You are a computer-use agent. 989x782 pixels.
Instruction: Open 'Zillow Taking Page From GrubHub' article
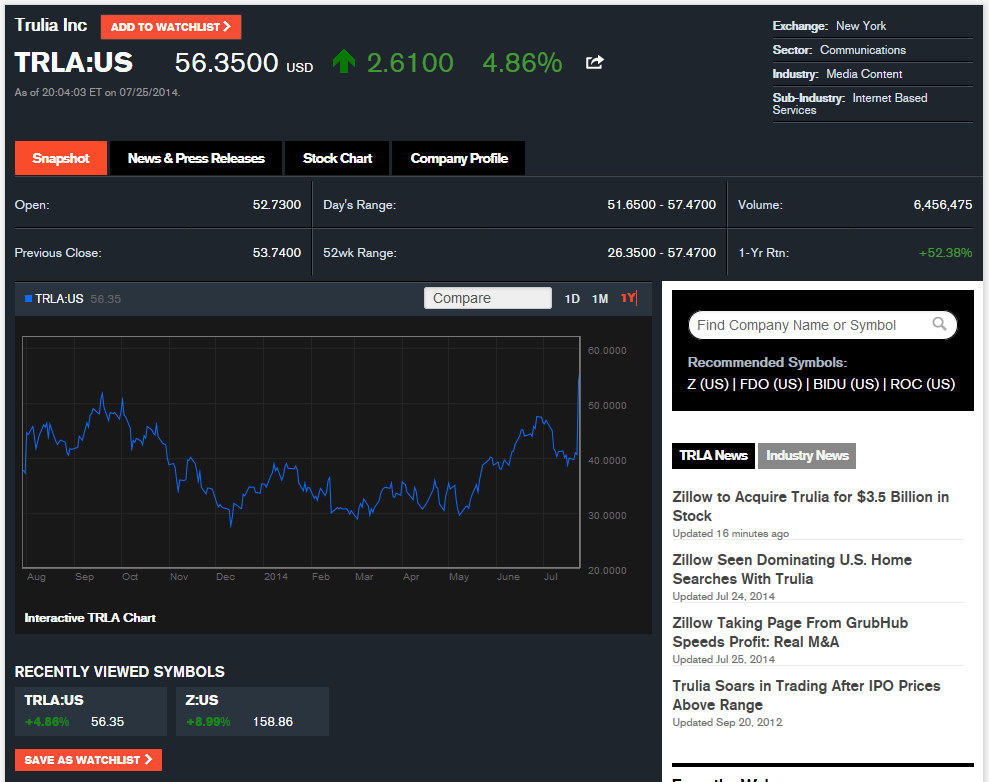click(x=790, y=633)
